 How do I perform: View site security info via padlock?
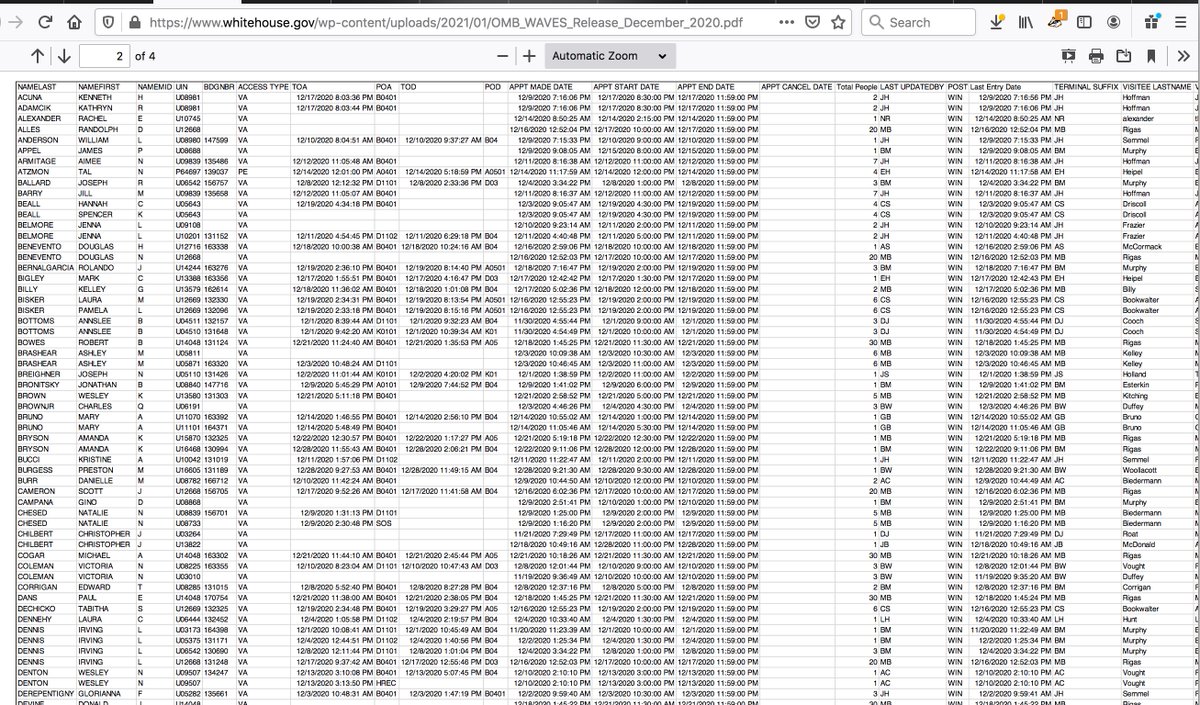135,22
